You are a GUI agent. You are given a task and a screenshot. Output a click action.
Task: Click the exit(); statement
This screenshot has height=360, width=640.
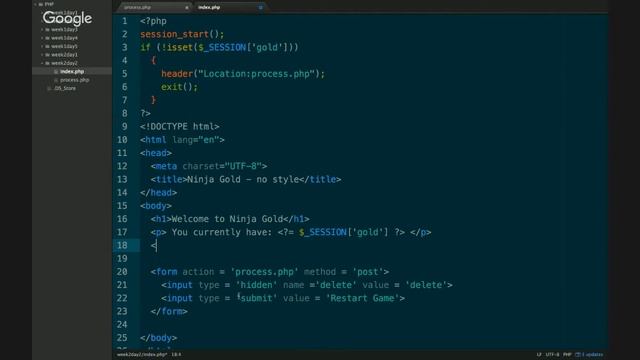pos(179,87)
